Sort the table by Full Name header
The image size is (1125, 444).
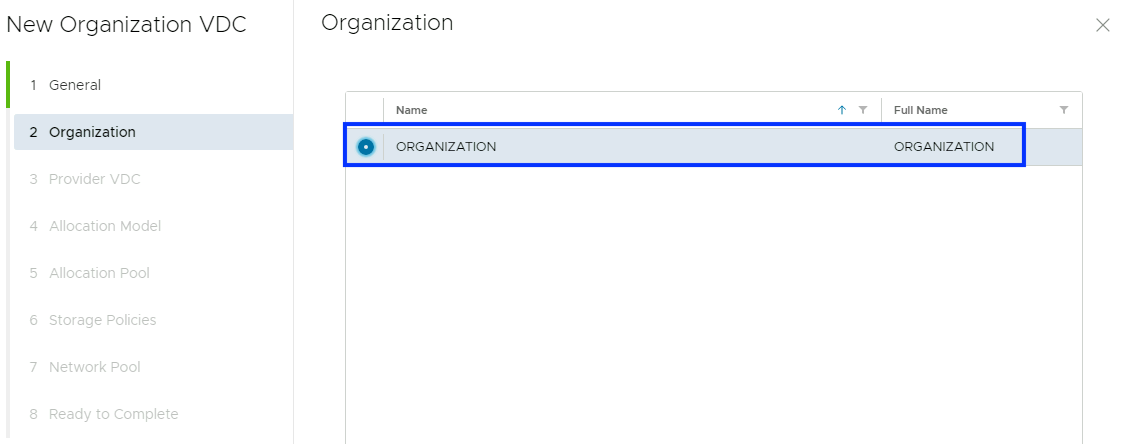(x=921, y=110)
